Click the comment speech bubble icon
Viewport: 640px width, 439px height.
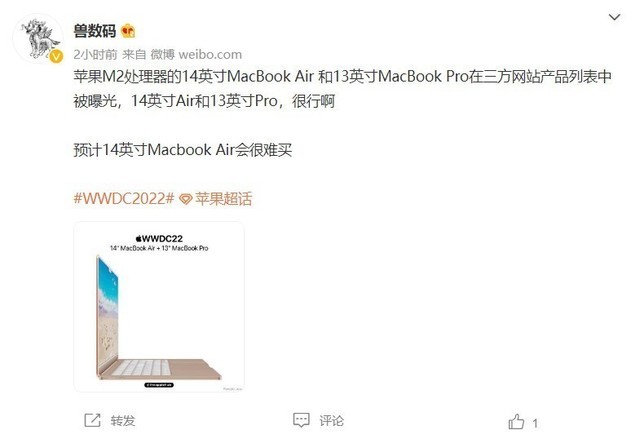(x=301, y=420)
